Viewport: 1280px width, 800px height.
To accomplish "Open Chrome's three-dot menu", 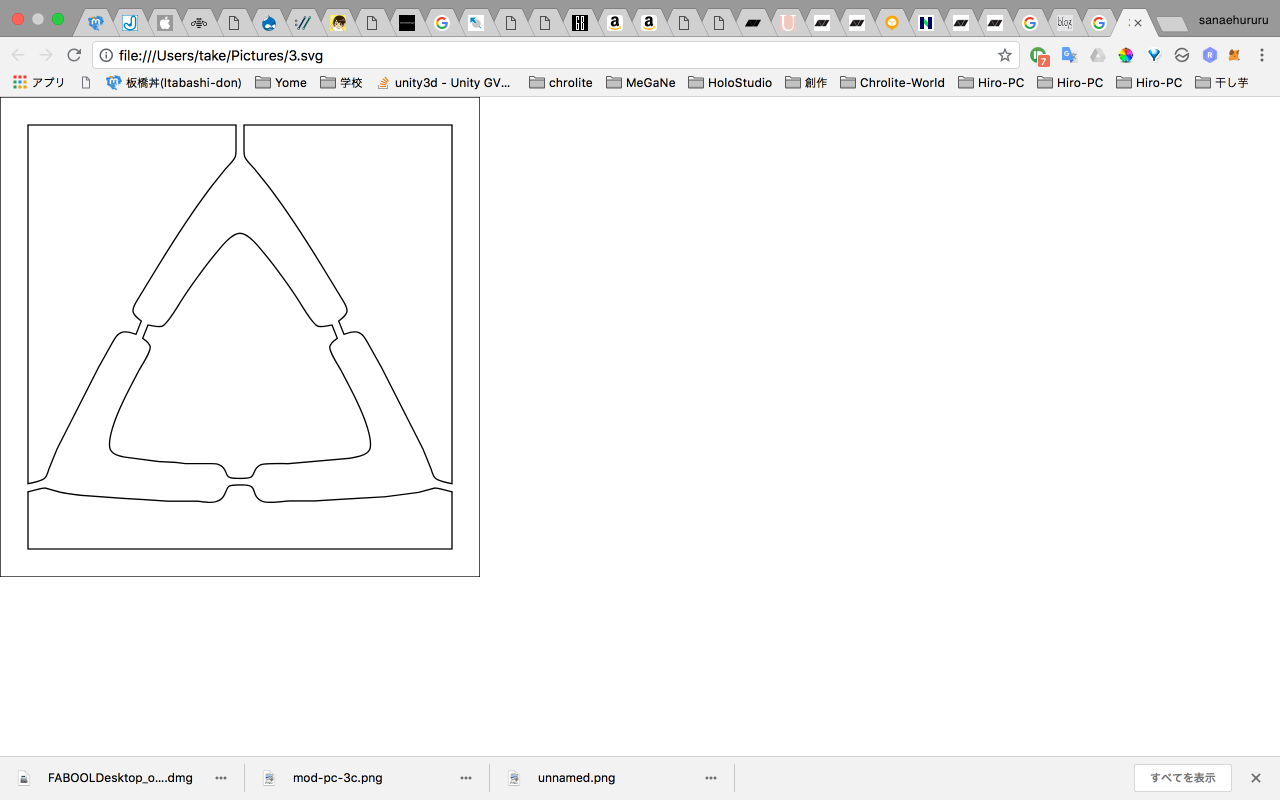I will (x=1262, y=55).
